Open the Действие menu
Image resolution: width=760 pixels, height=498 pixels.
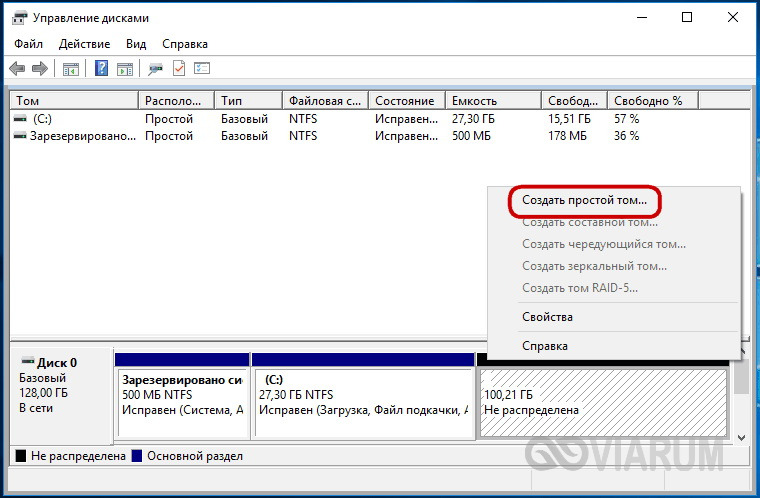pos(85,44)
